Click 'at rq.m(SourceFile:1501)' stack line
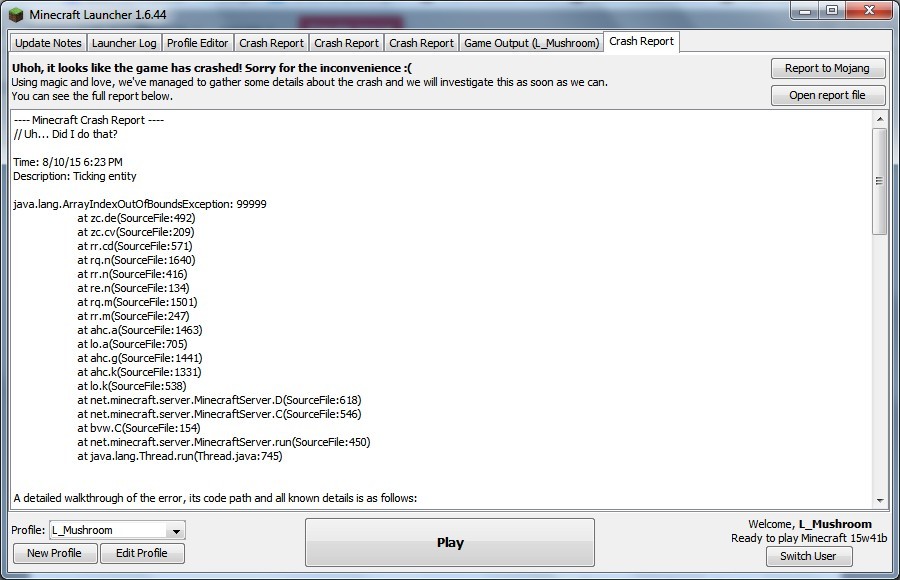 click(137, 302)
